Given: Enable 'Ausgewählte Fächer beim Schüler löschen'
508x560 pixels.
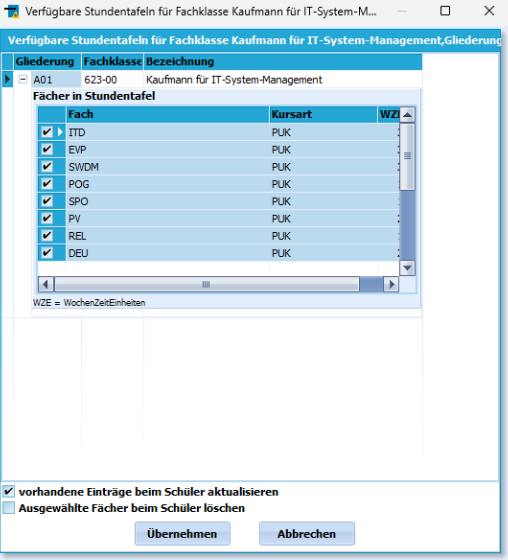Looking at the screenshot, I should click(9, 508).
